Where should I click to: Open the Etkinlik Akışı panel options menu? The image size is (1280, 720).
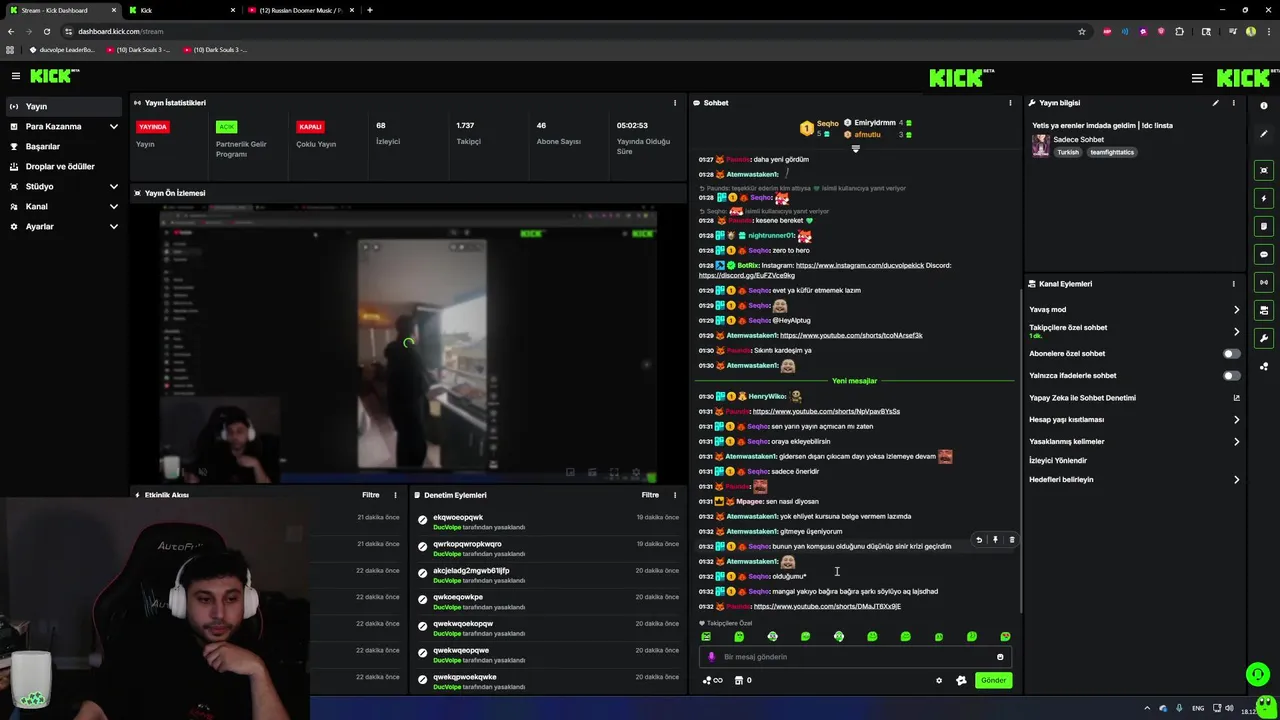[x=395, y=495]
